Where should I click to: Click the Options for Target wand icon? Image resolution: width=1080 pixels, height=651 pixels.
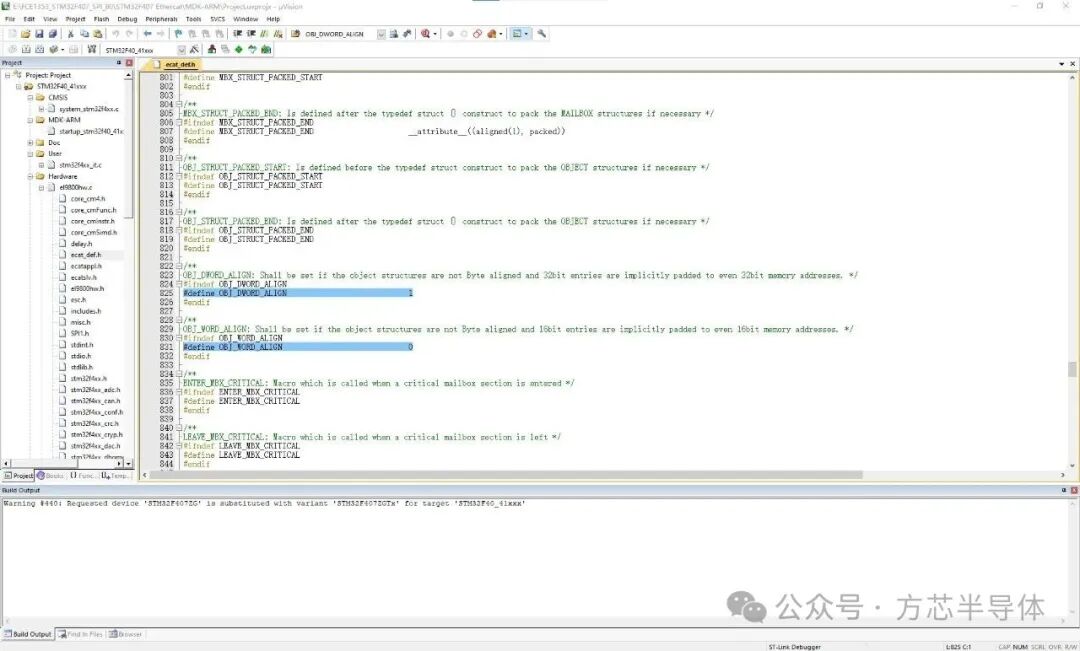(x=194, y=50)
